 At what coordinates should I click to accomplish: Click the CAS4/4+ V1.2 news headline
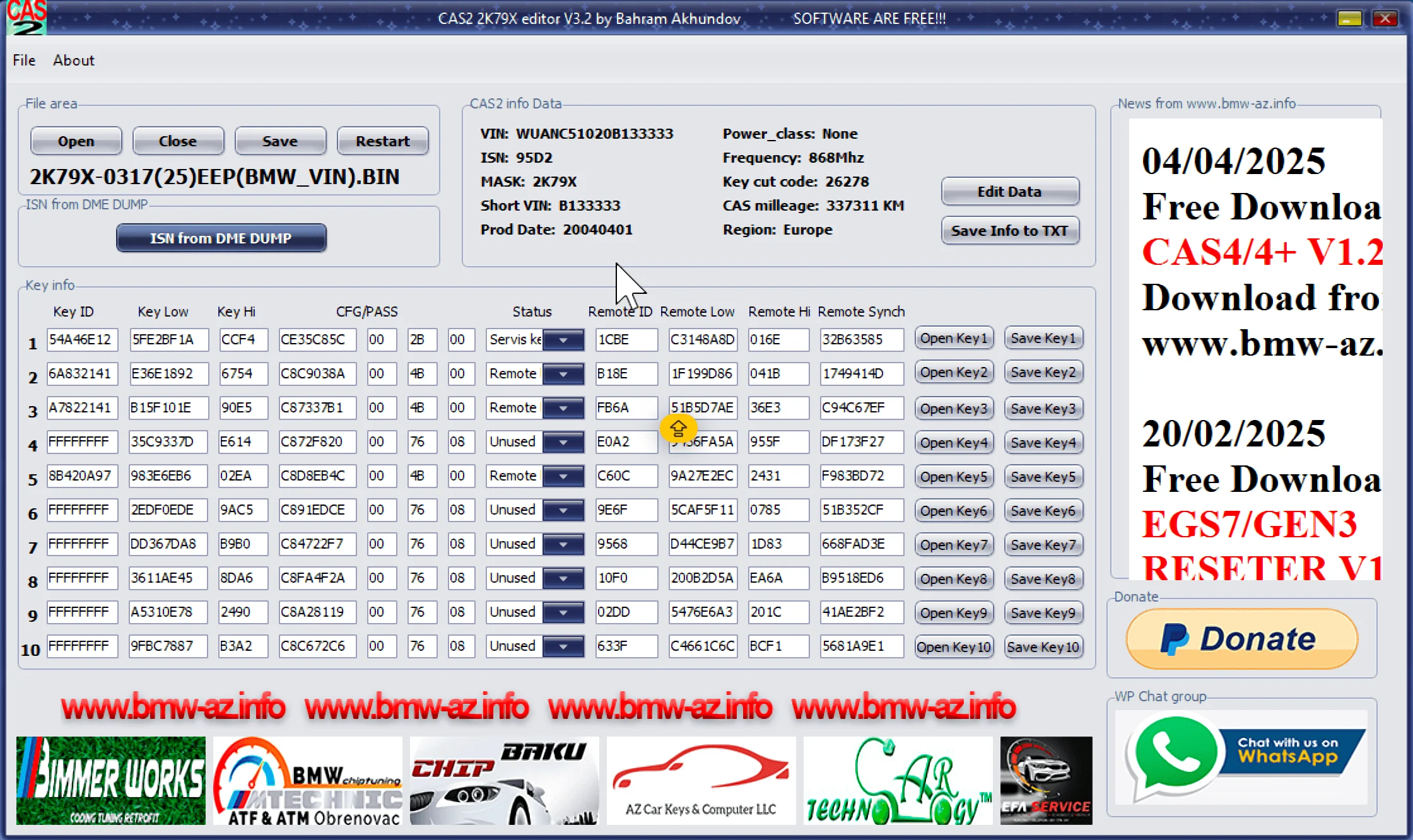click(x=1262, y=252)
